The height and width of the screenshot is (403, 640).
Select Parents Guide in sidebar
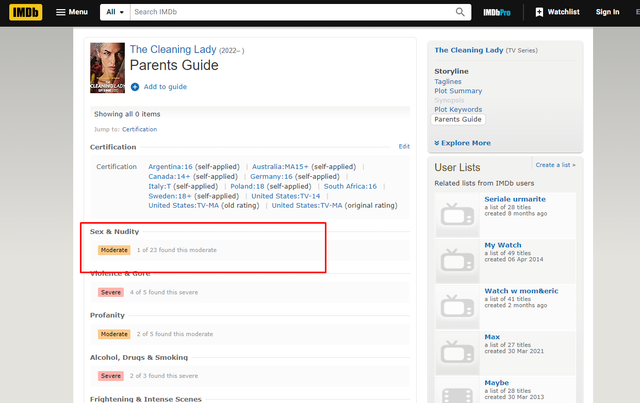click(458, 119)
